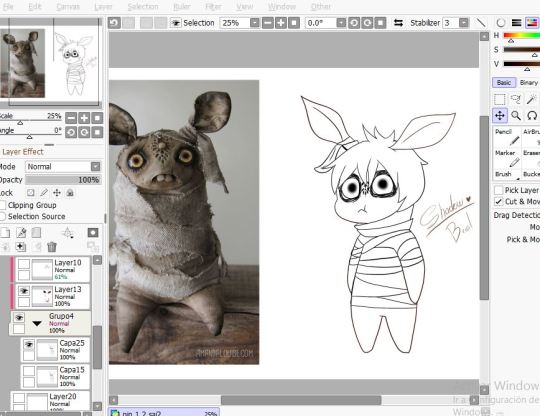This screenshot has width=540, height=416.
Task: Switch to the Basic tool tab
Action: (504, 83)
